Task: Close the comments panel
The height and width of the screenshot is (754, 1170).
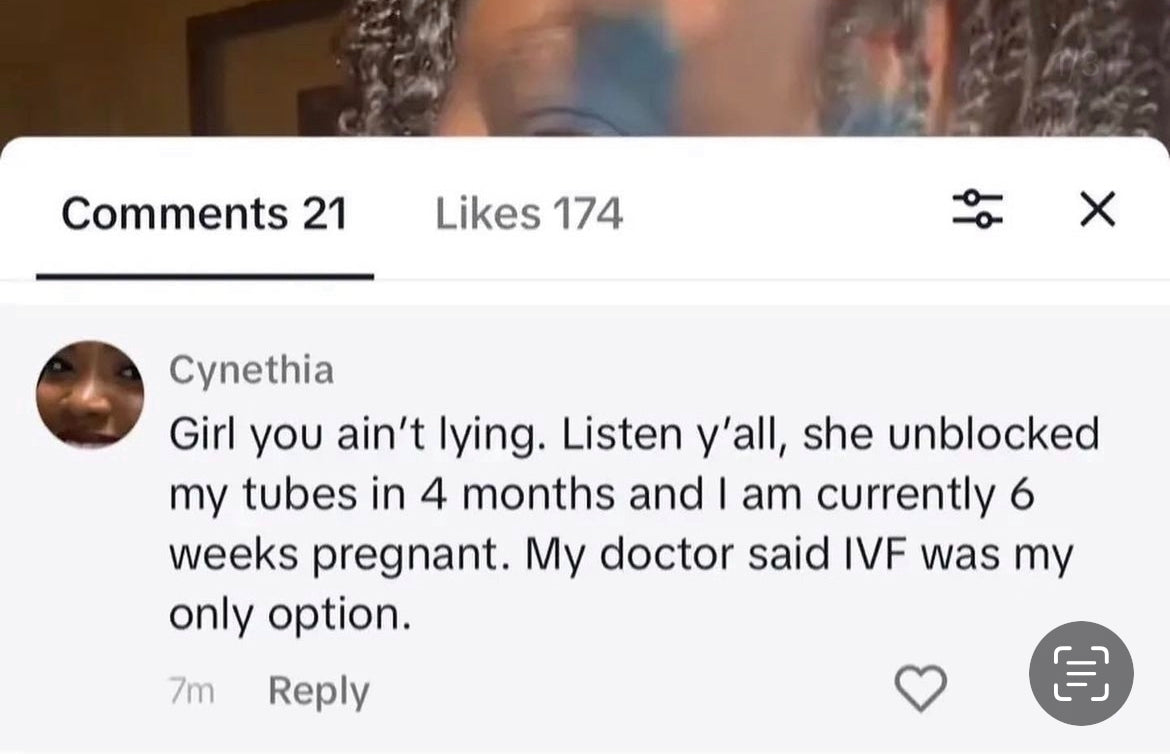Action: coord(1098,209)
